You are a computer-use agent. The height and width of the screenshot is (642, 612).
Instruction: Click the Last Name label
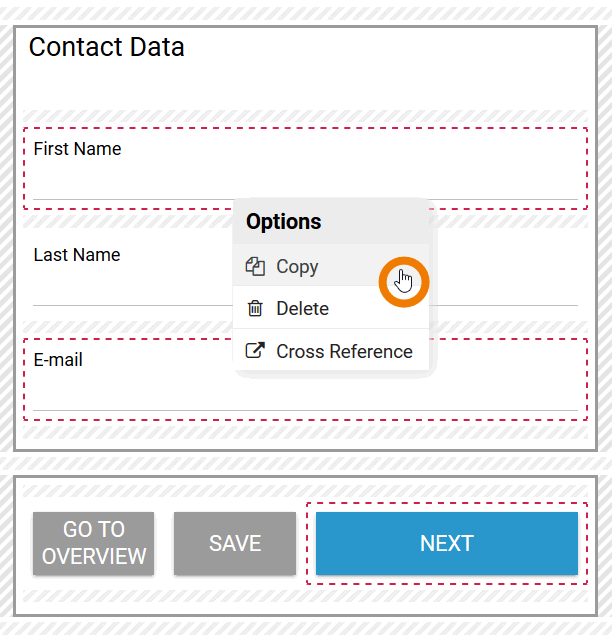tap(76, 255)
